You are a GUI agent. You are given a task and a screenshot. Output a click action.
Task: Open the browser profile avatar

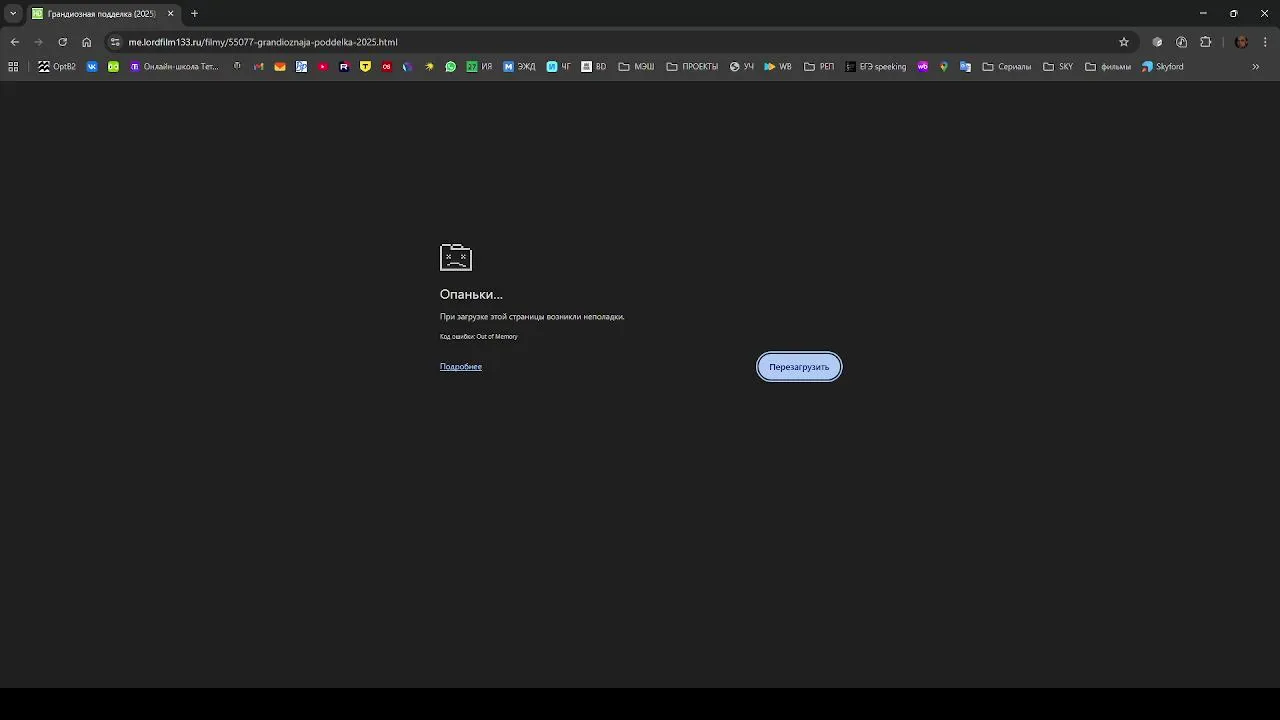[1241, 42]
